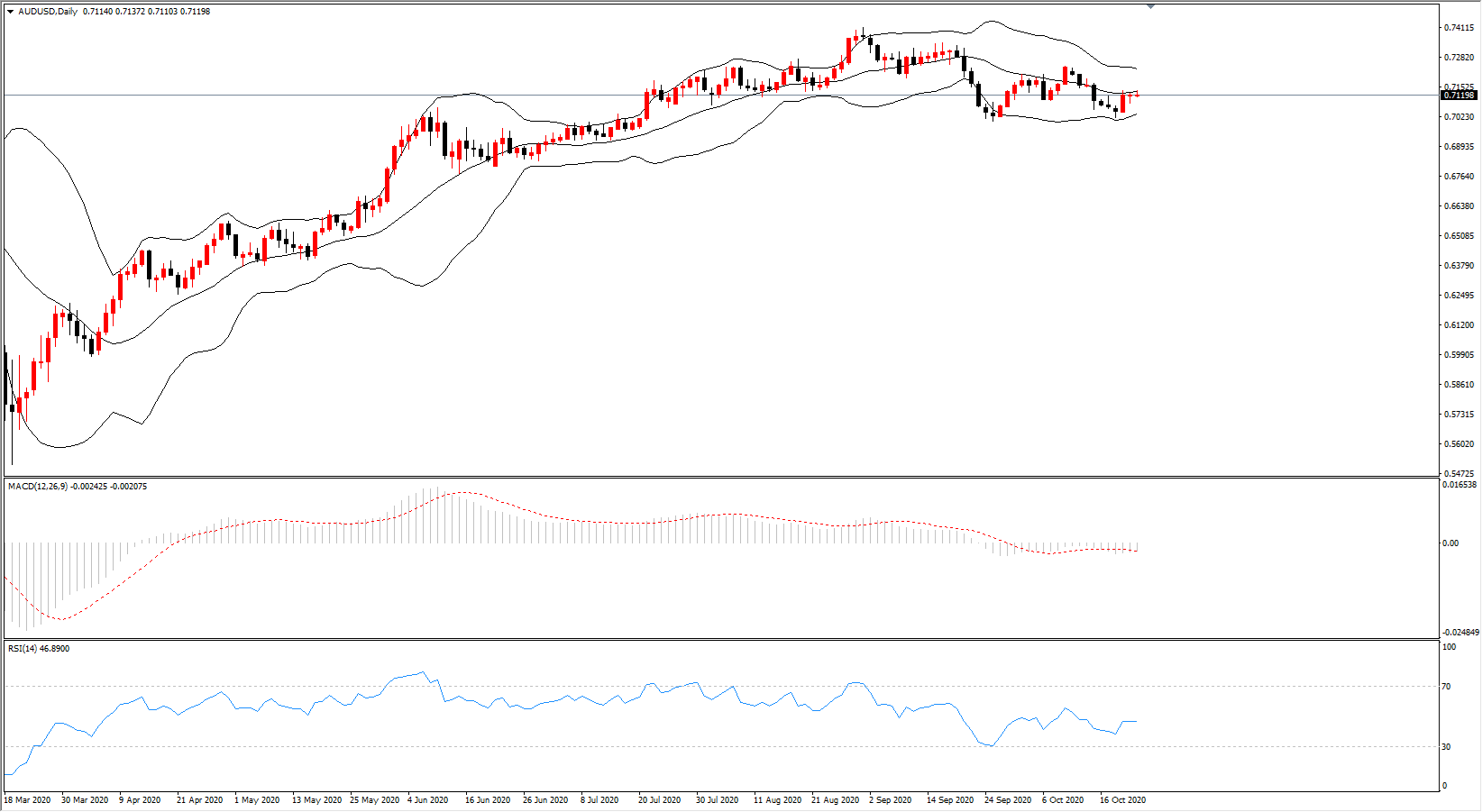Select the RSI(14) 46.8900 indicator label
Viewport: 1482px width, 812px height.
(x=39, y=649)
